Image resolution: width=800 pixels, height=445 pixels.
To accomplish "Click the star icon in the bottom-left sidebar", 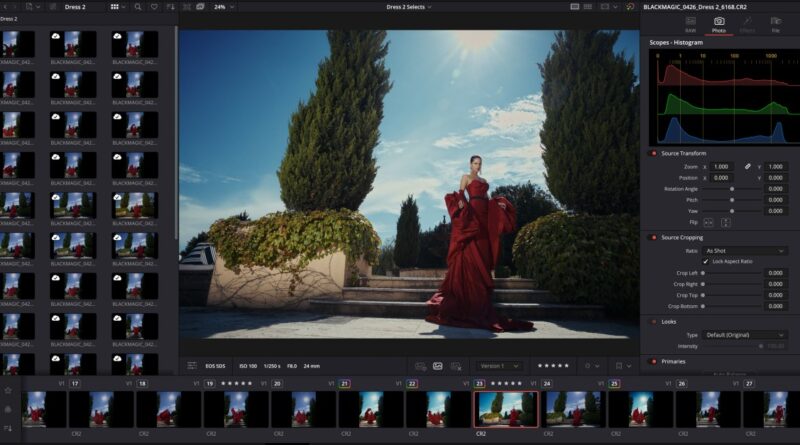I will (x=8, y=390).
